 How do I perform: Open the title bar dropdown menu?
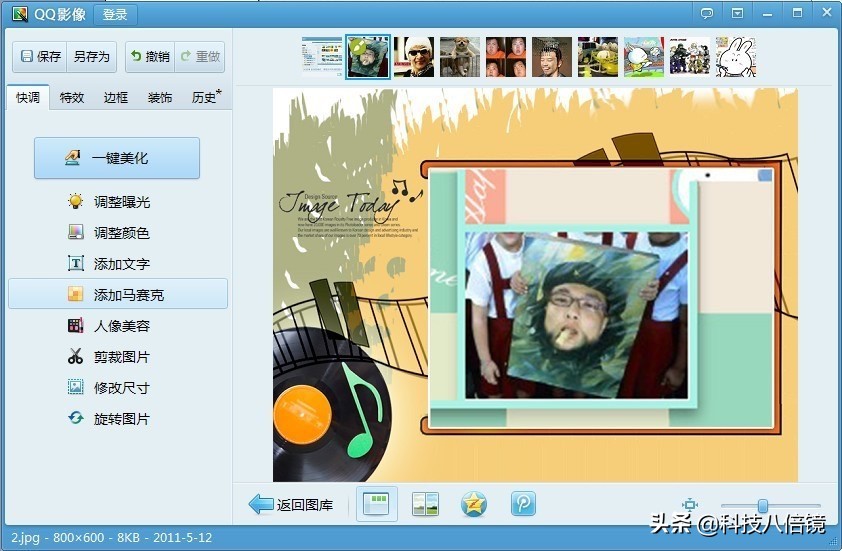pyautogui.click(x=737, y=13)
